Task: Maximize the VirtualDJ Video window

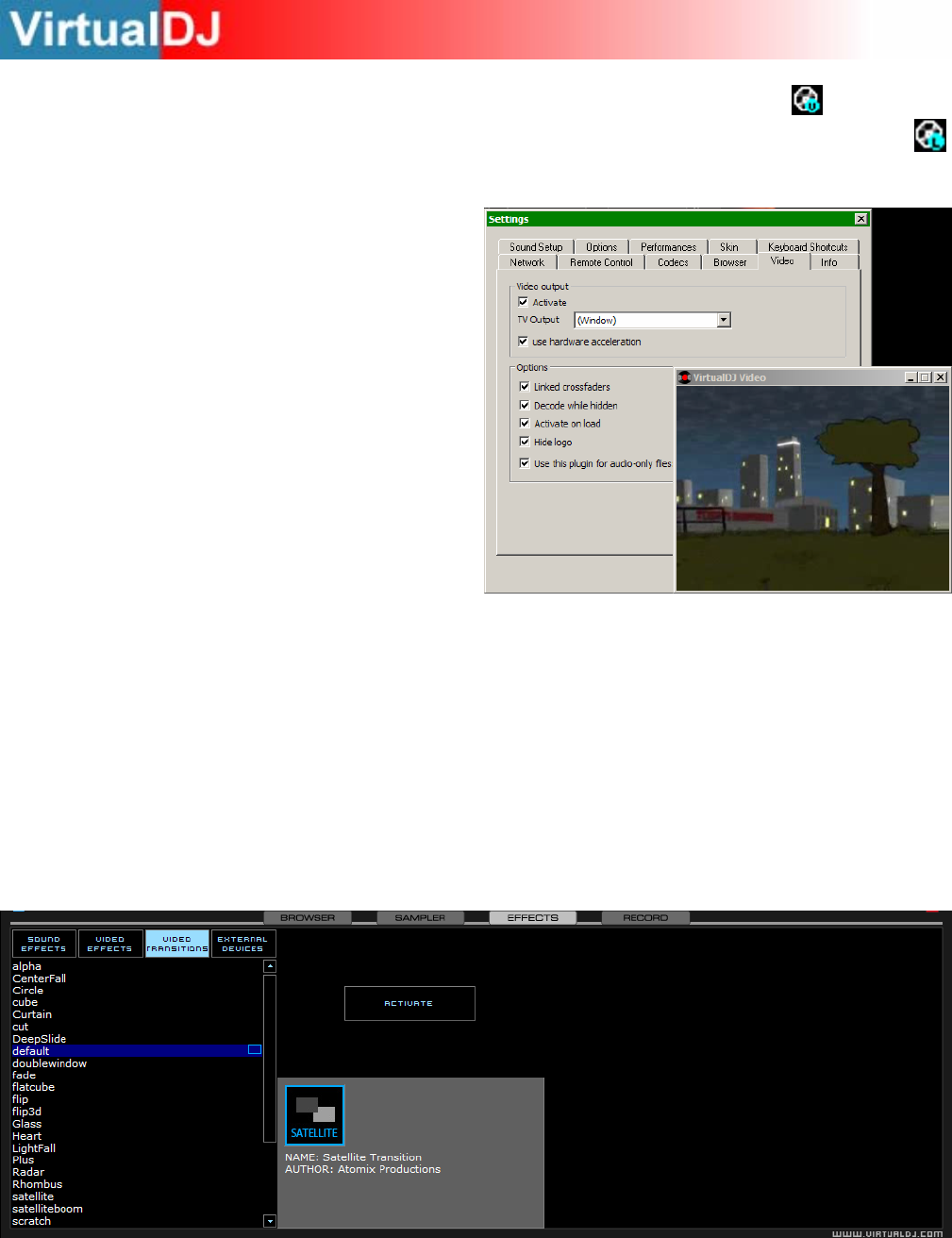Action: coord(926,377)
